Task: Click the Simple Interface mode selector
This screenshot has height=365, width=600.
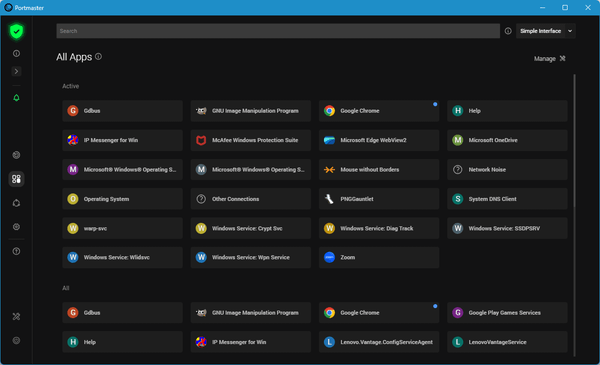Action: tap(540, 31)
